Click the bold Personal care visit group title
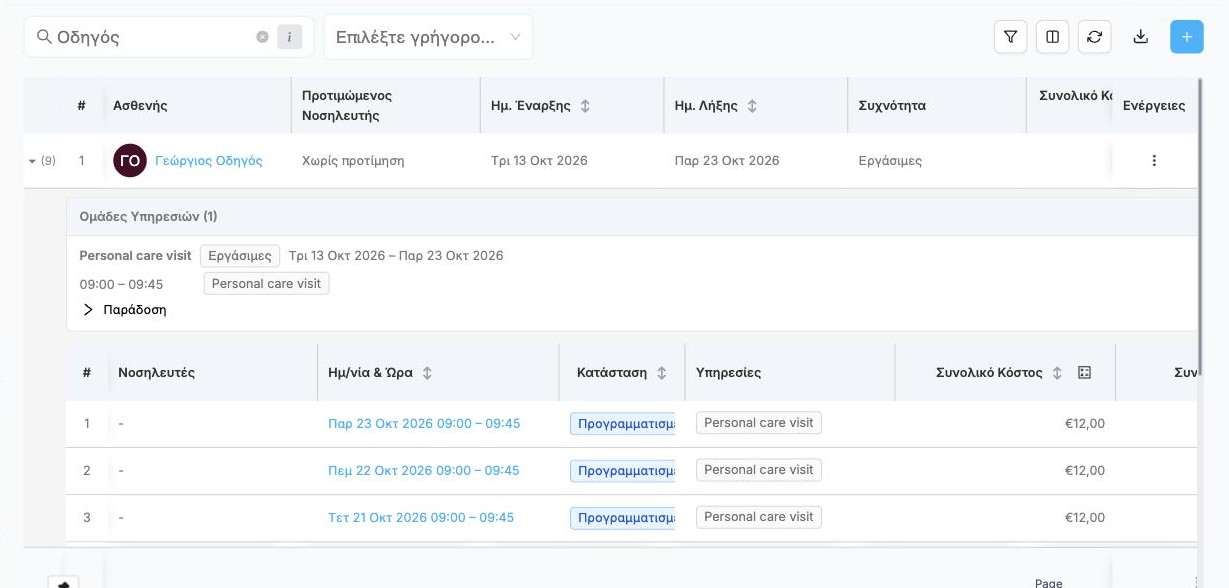The width and height of the screenshot is (1229, 588). 135,256
